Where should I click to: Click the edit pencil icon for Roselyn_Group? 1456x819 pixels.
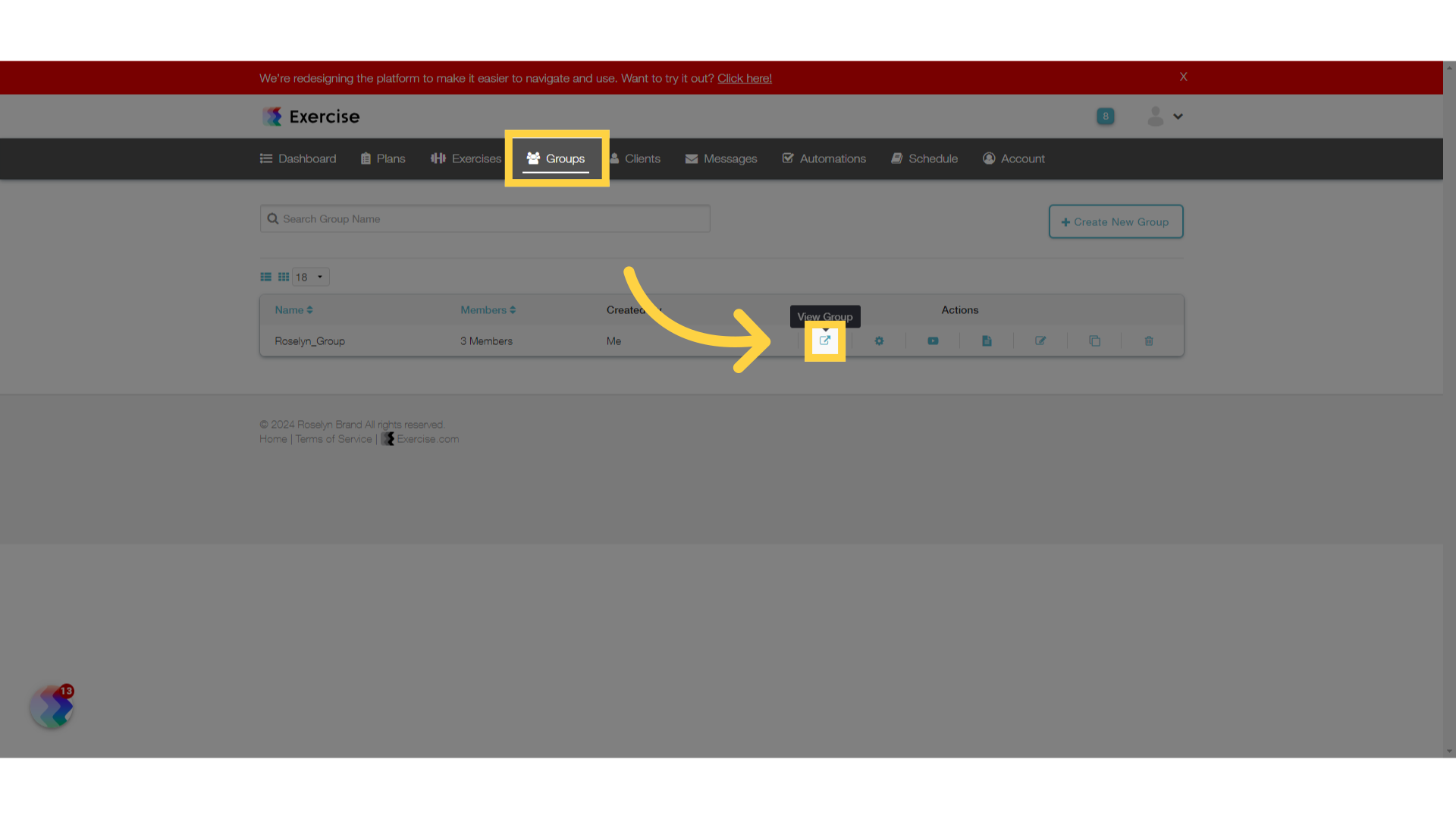tap(1040, 341)
